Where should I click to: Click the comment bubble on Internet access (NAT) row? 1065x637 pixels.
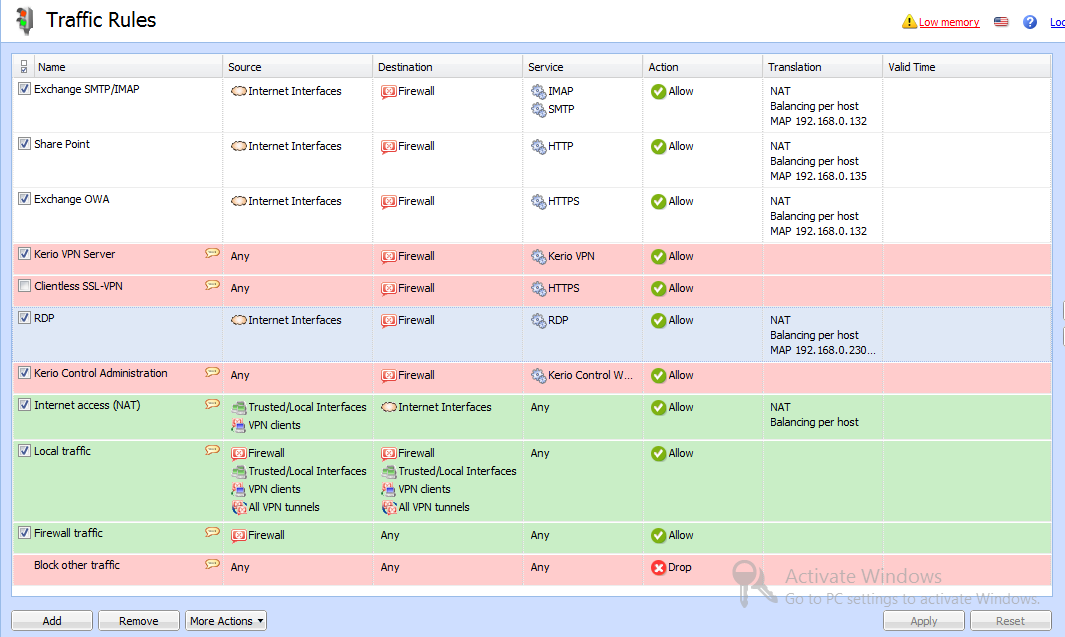213,404
